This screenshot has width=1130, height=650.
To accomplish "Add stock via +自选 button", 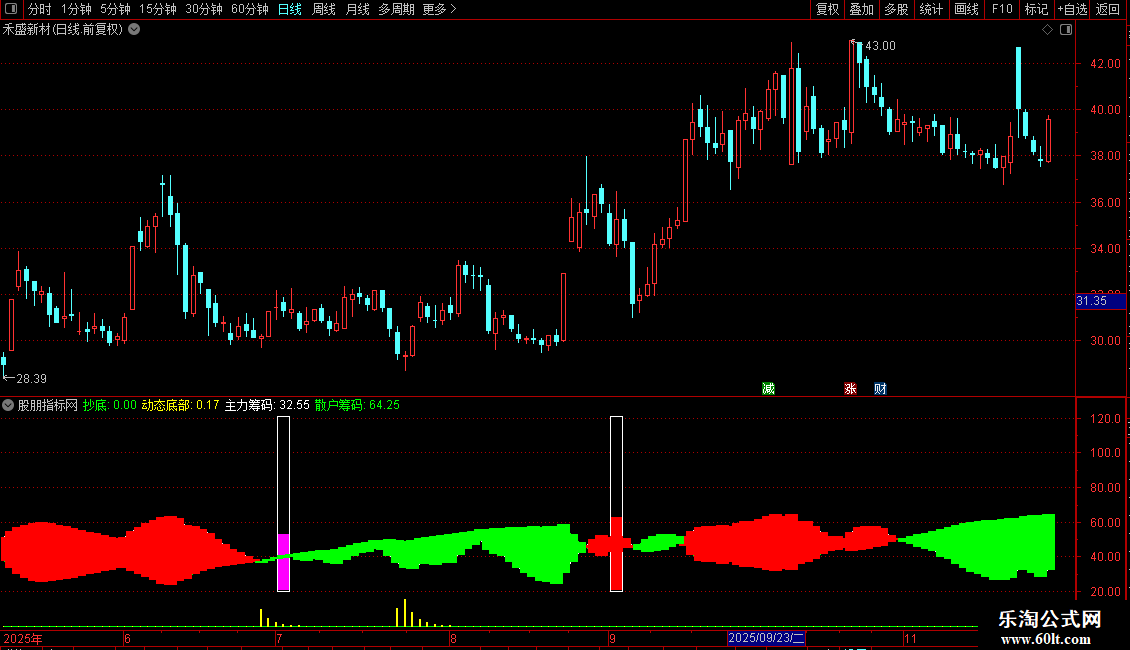I will tap(1072, 9).
